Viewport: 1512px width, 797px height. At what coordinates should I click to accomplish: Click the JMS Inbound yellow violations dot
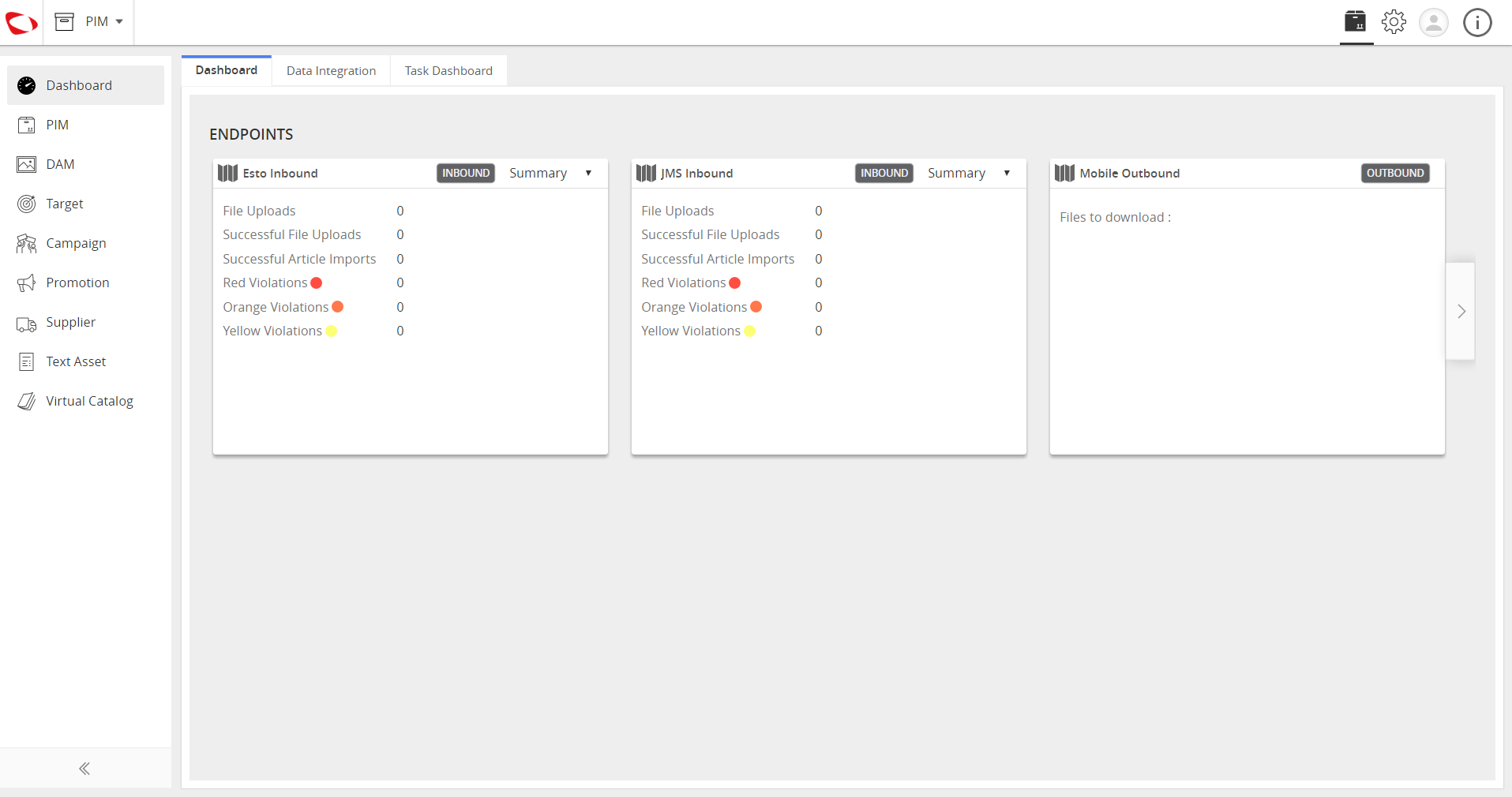pyautogui.click(x=750, y=331)
